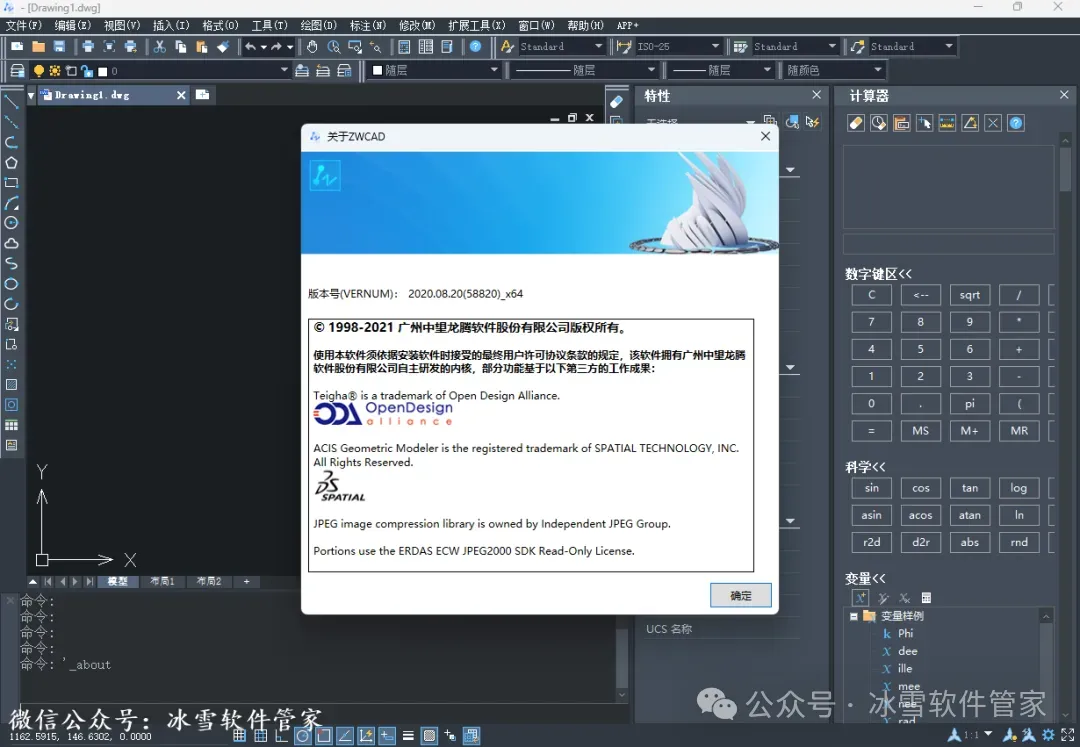The height and width of the screenshot is (747, 1080).
Task: Click the Realtime Zoom magnifier icon
Action: tap(334, 46)
